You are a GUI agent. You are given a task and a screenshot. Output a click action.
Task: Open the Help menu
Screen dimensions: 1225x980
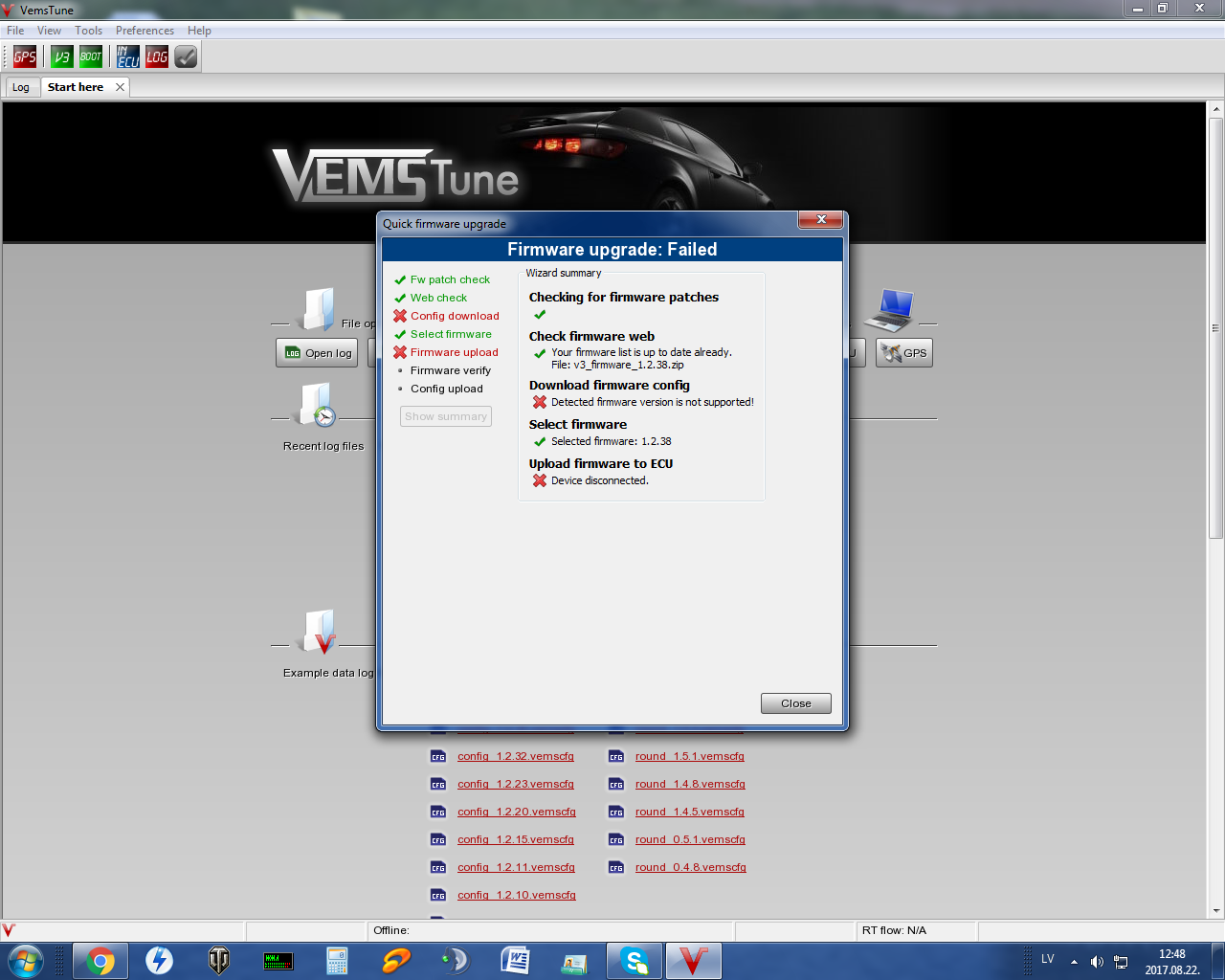(x=199, y=31)
